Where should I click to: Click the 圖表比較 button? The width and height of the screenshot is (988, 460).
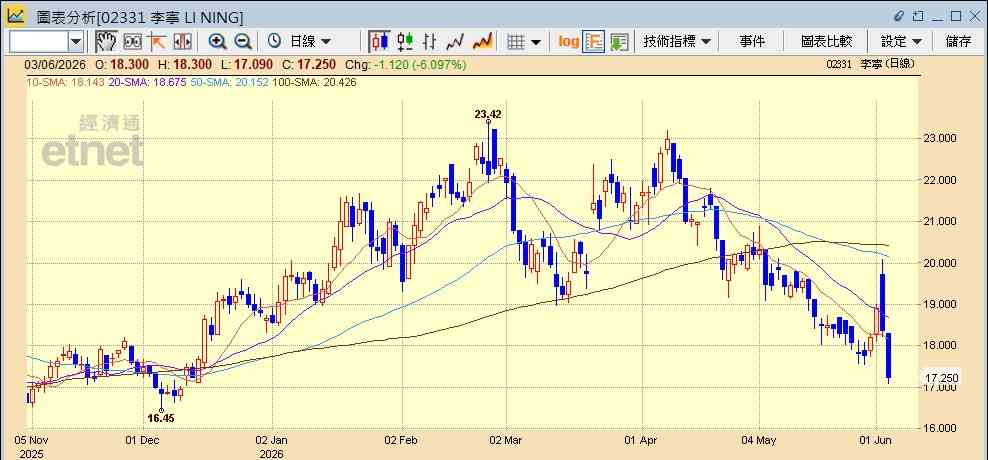click(826, 42)
